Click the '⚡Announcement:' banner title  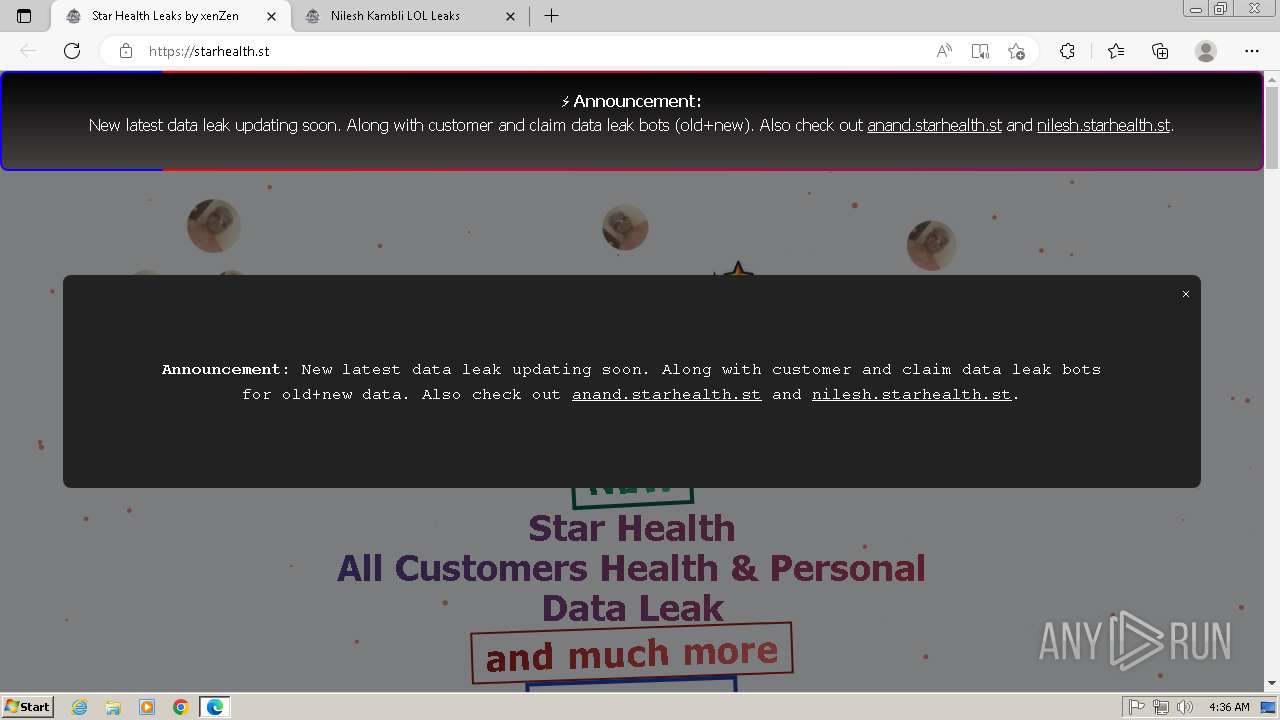pyautogui.click(x=631, y=101)
